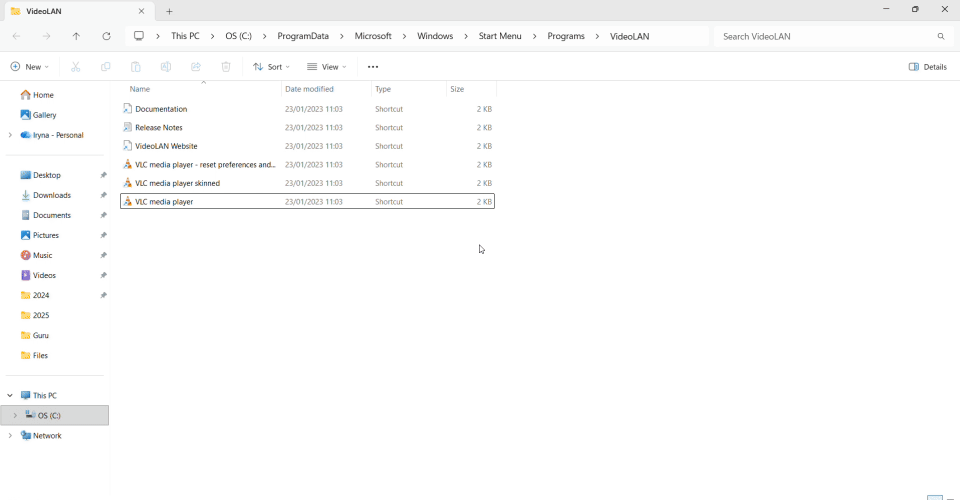The image size is (960, 500).
Task: Toggle the Details pane button
Action: (x=928, y=67)
